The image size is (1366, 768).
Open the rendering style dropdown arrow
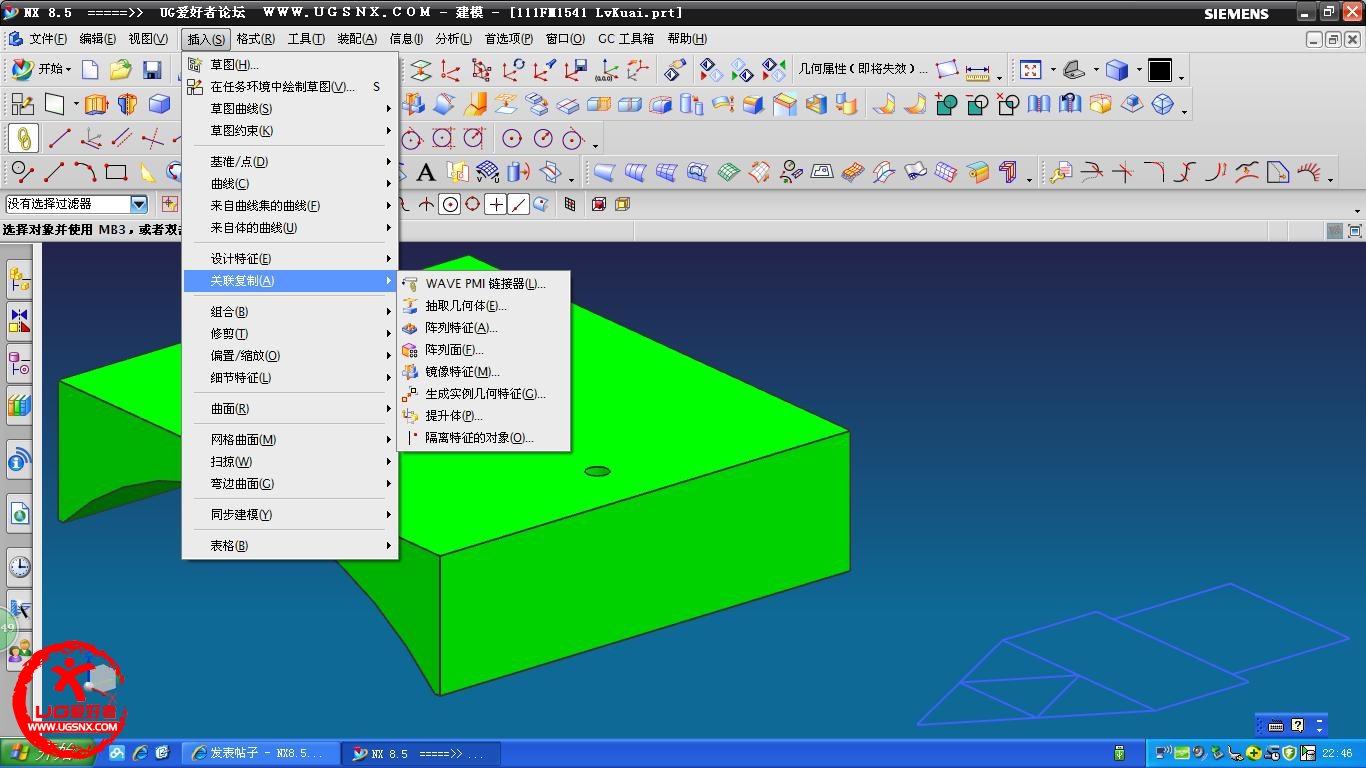pos(1138,70)
